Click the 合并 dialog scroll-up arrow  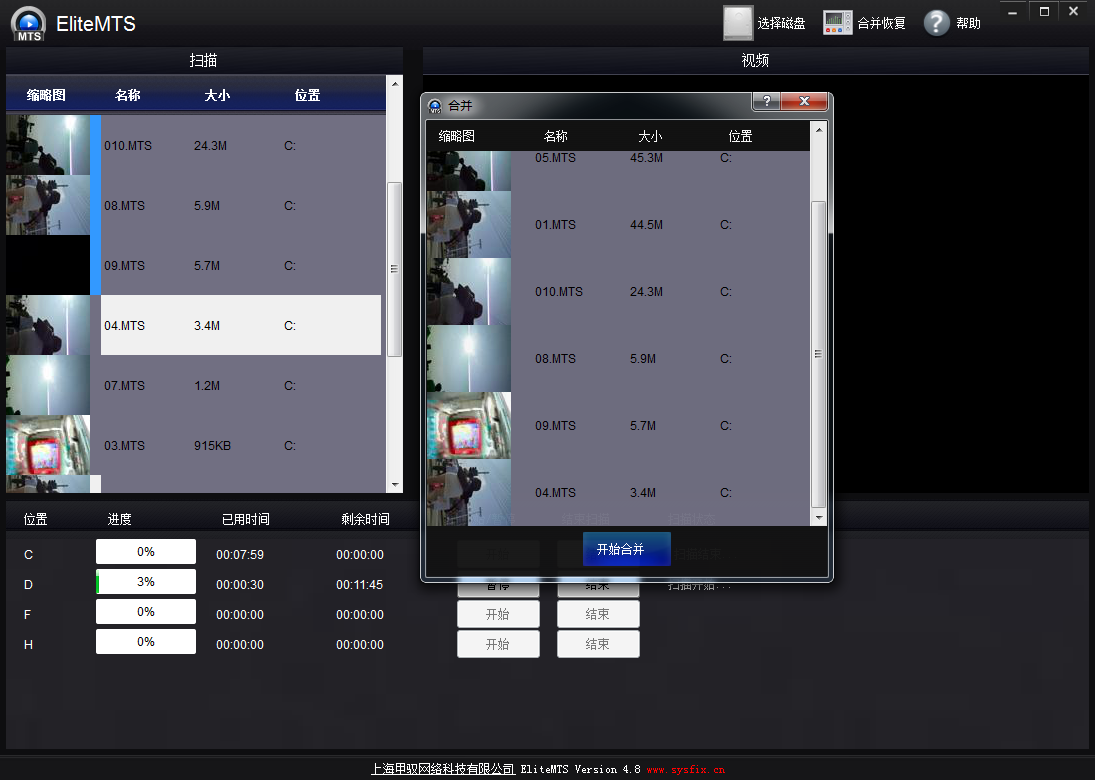tap(818, 130)
